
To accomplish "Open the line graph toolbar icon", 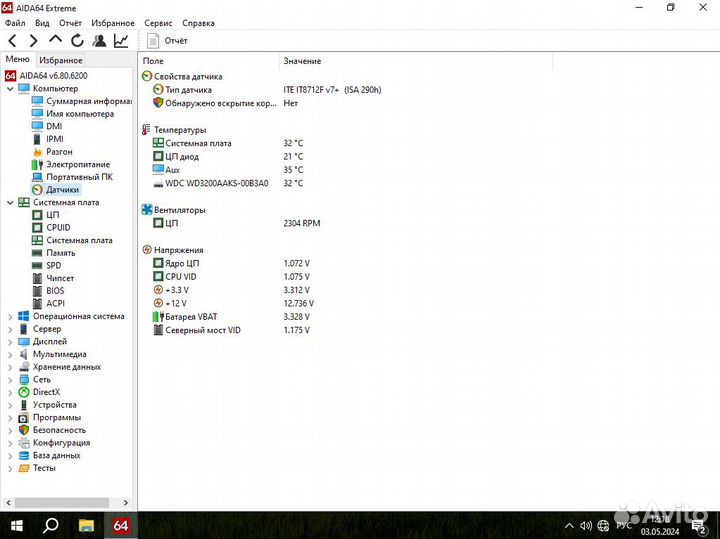I will click(x=121, y=41).
